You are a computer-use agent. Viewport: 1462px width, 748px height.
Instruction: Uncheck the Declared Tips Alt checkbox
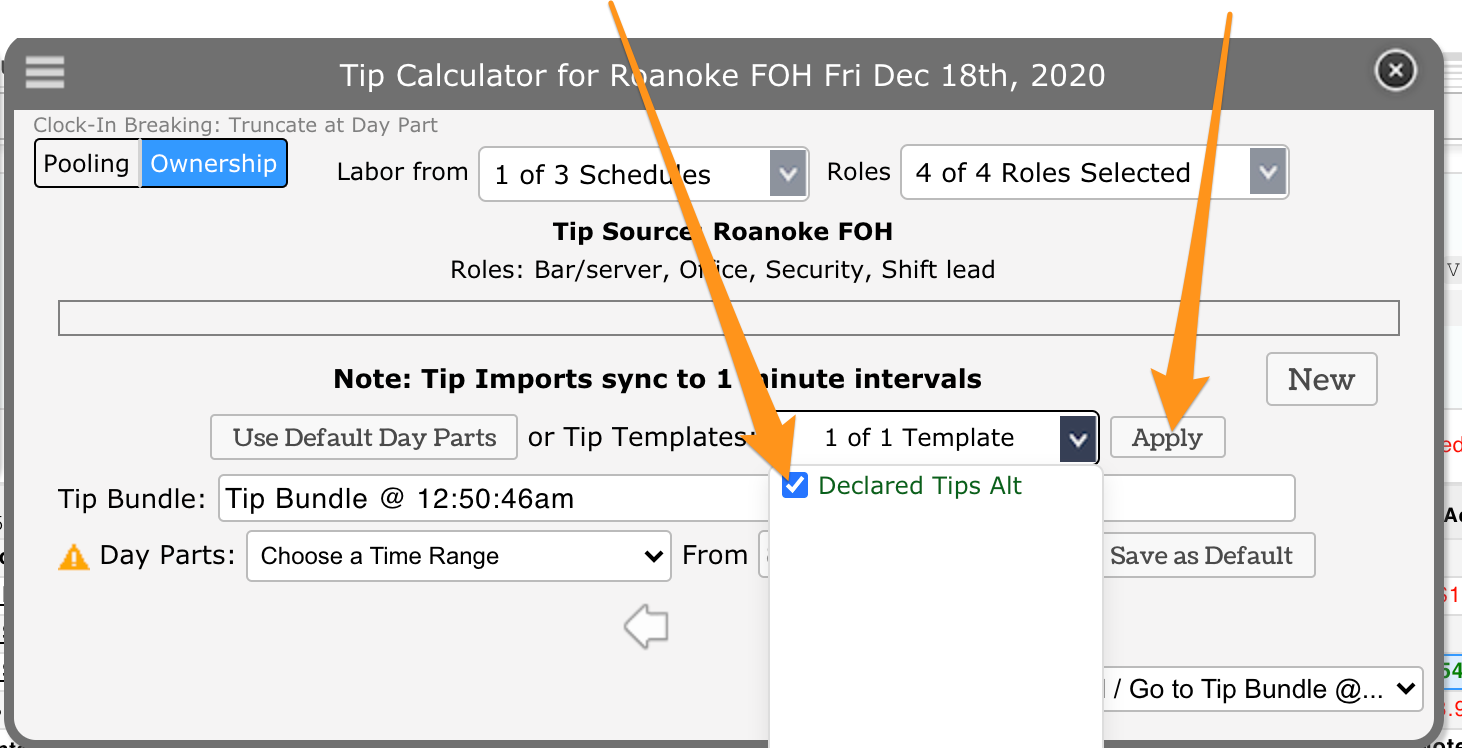pyautogui.click(x=795, y=486)
